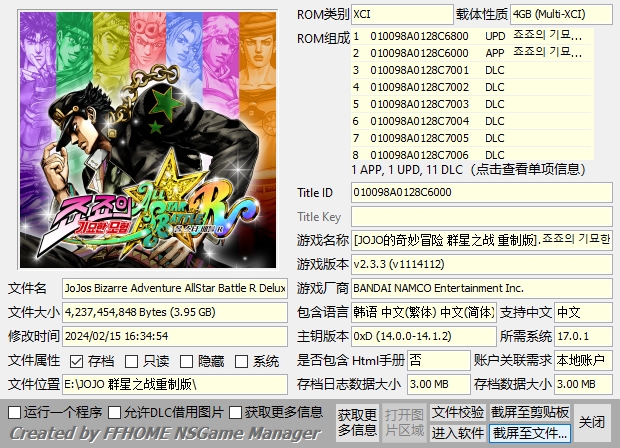Select DLC row 010098A0128C7003
This screenshot has height=448, width=620.
pos(472,104)
